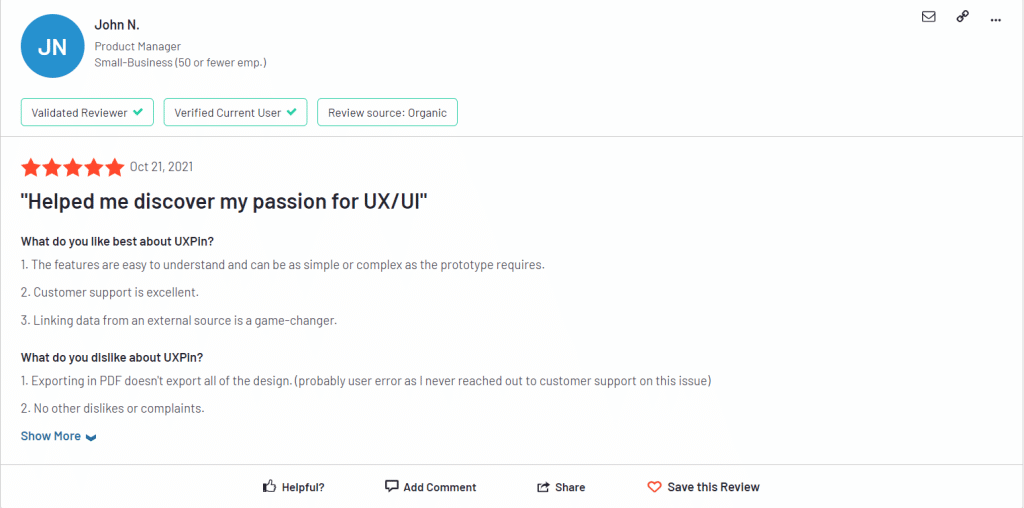Image resolution: width=1024 pixels, height=508 pixels.
Task: Click the envelope email icon
Action: pyautogui.click(x=928, y=17)
